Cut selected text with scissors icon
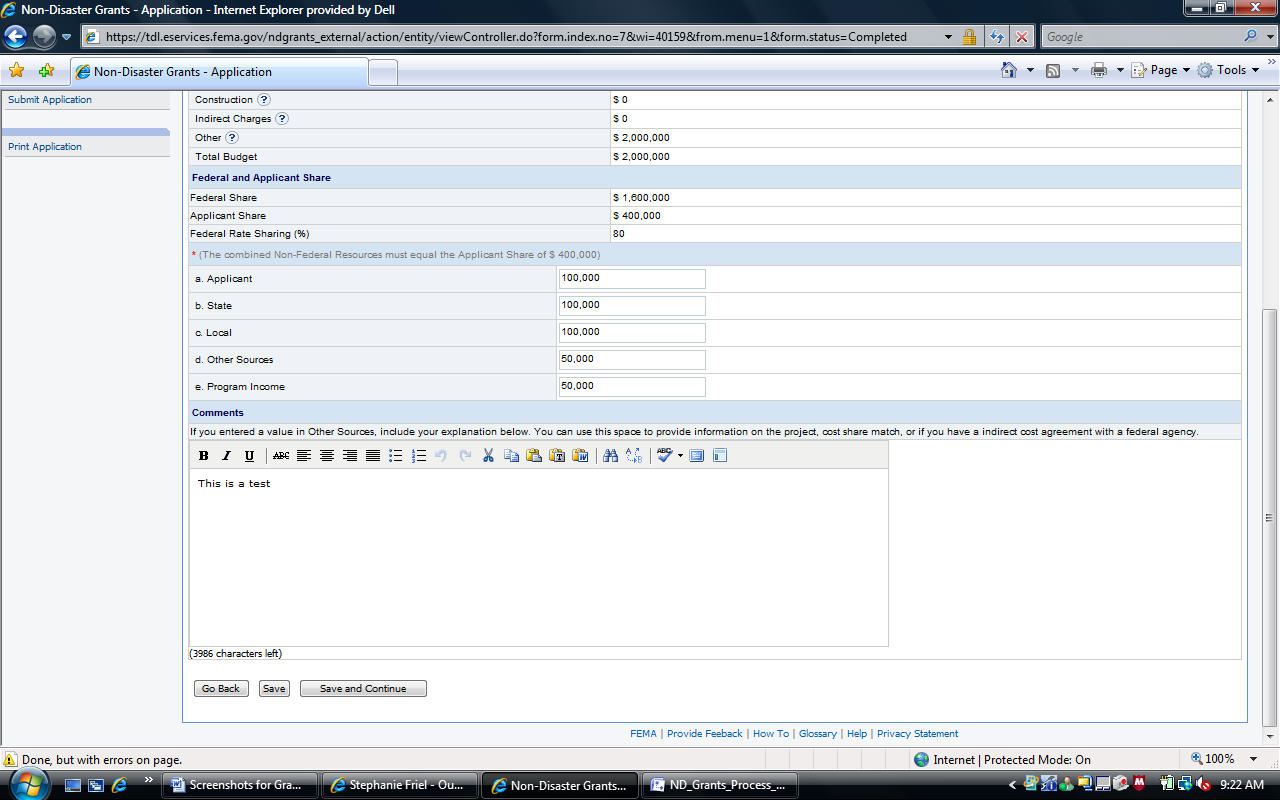Screen dimensions: 1280x800 coord(489,456)
